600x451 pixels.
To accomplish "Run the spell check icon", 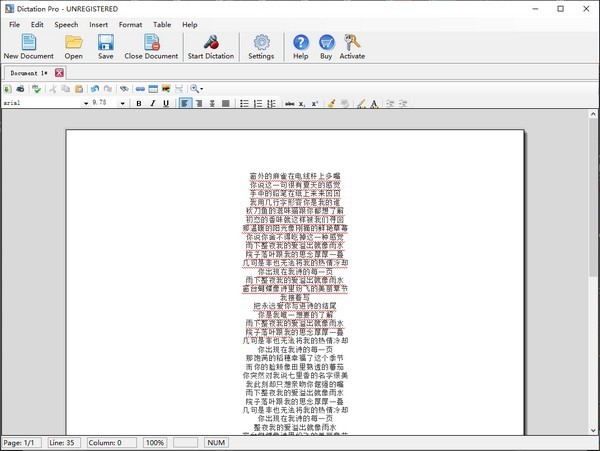I will click(36, 89).
